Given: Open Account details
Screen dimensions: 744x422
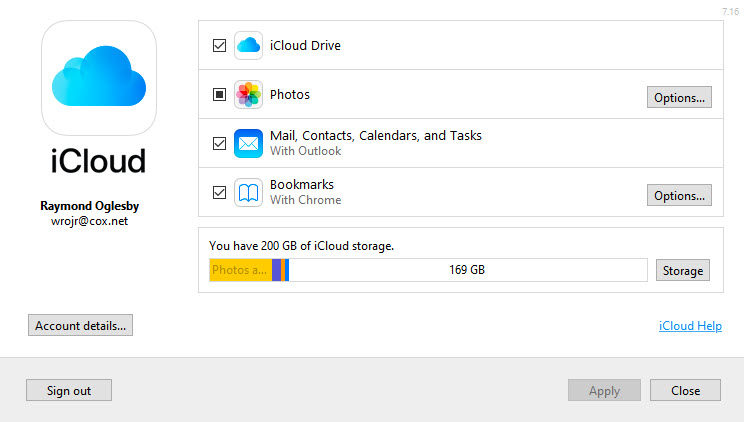Looking at the screenshot, I should (80, 325).
